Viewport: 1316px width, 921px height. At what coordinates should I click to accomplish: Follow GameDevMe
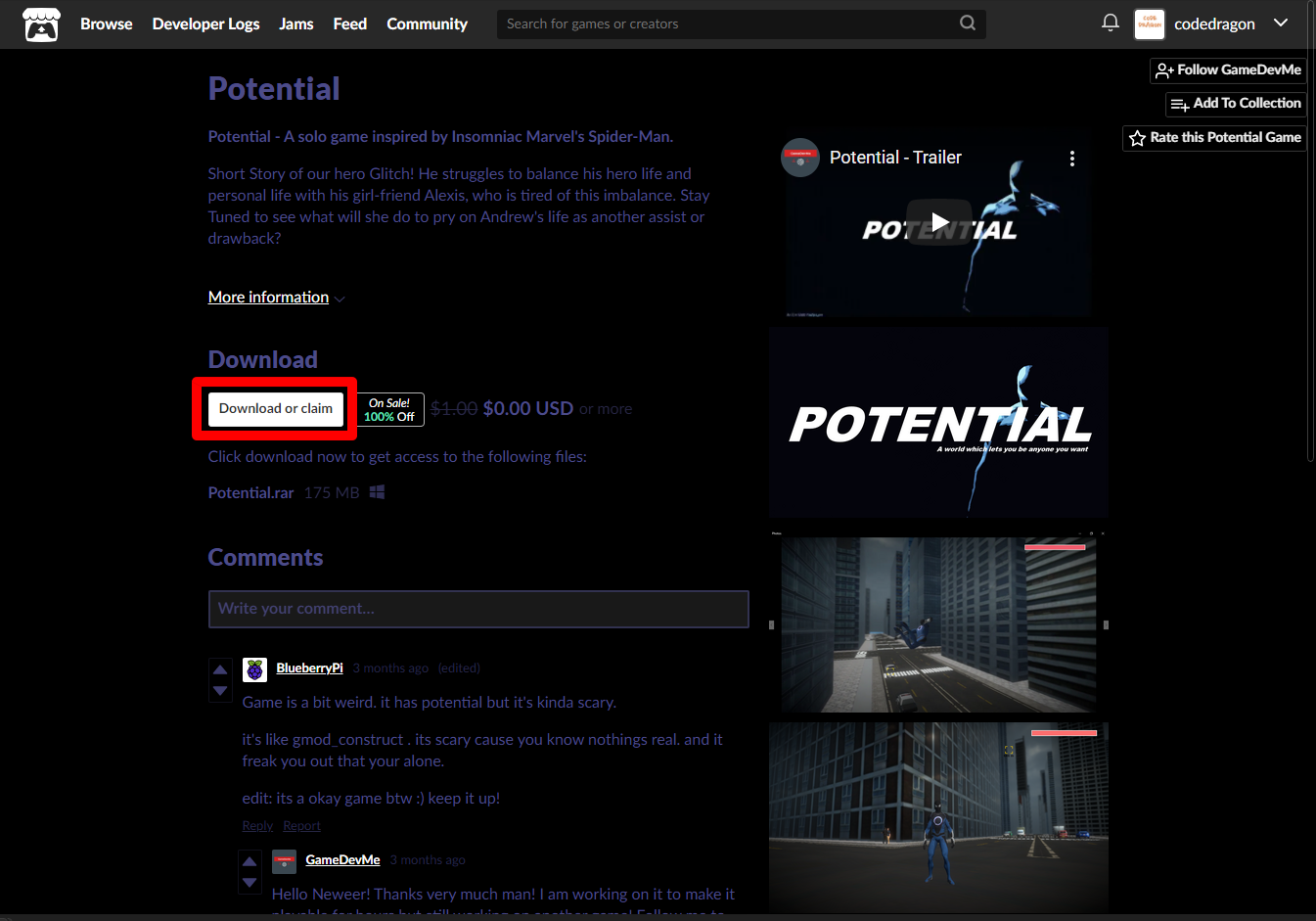tap(1228, 70)
